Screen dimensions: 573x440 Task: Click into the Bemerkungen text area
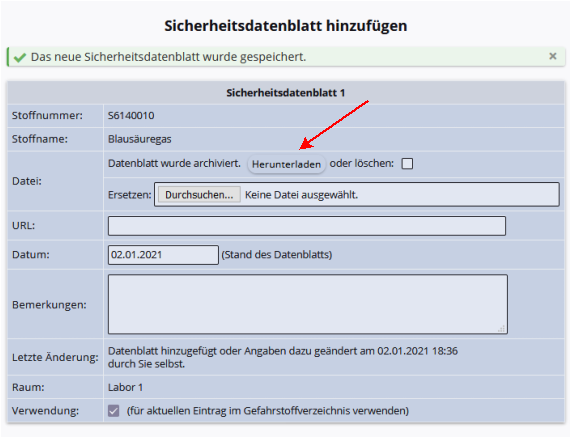coord(308,304)
